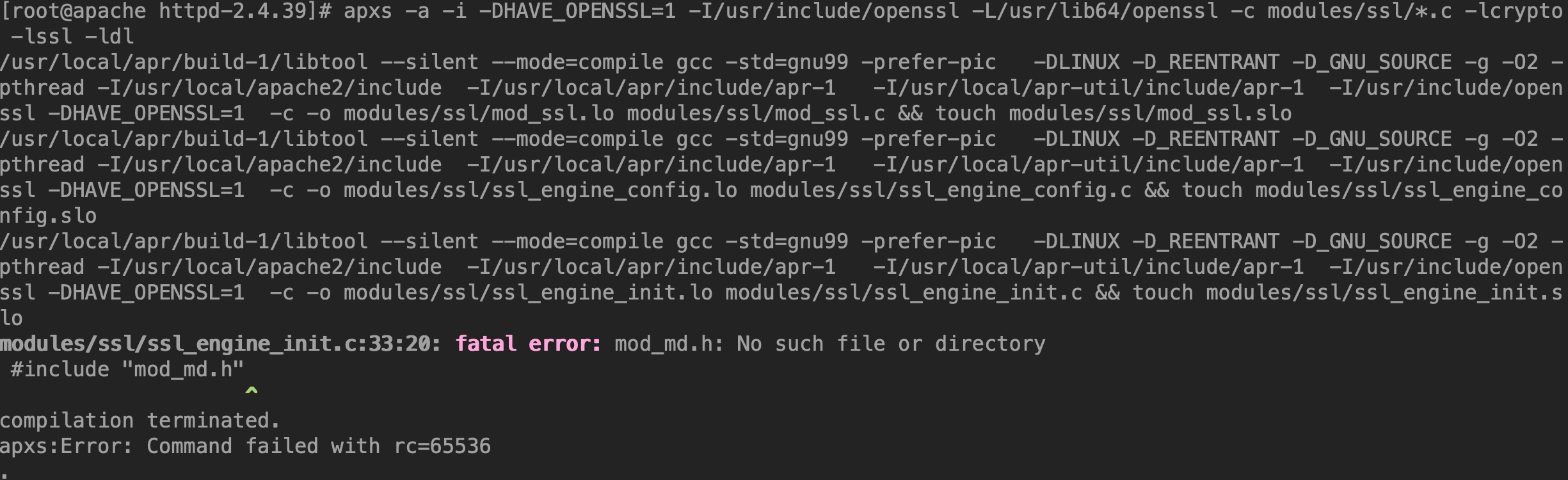Click the green caret under mod_md.h include

click(252, 390)
